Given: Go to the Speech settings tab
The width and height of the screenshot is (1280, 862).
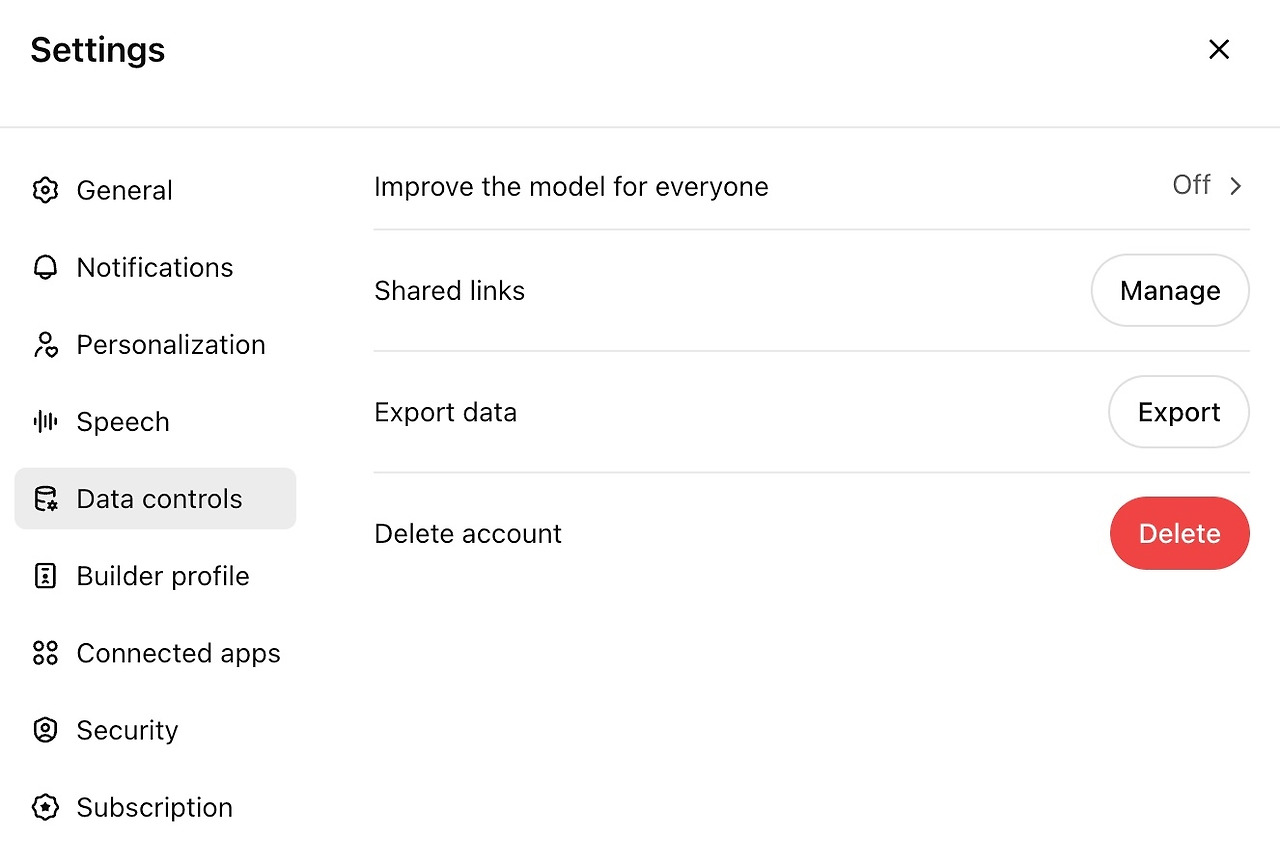Looking at the screenshot, I should pyautogui.click(x=123, y=422).
